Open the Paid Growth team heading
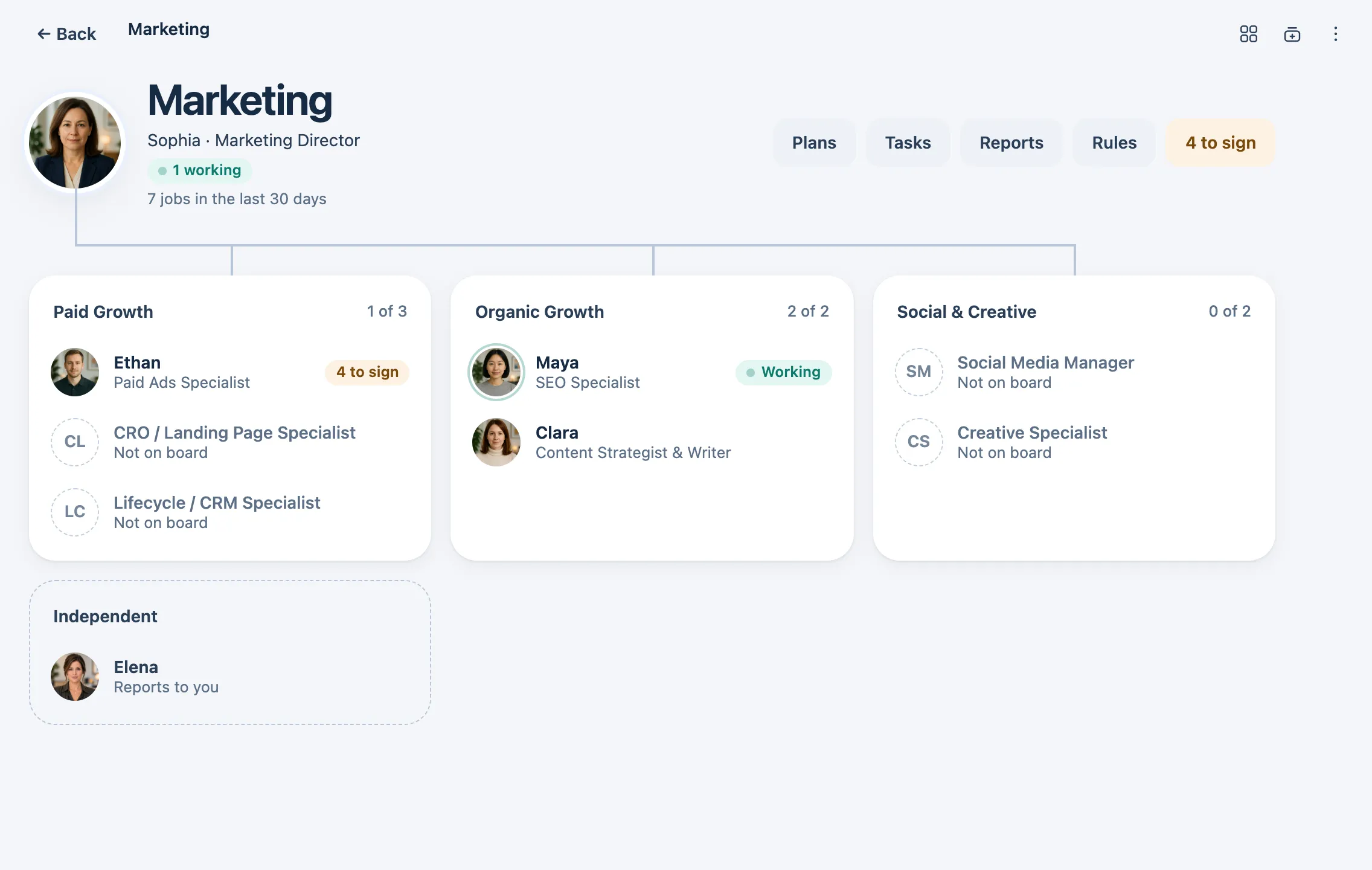The width and height of the screenshot is (1372, 870). pos(103,312)
